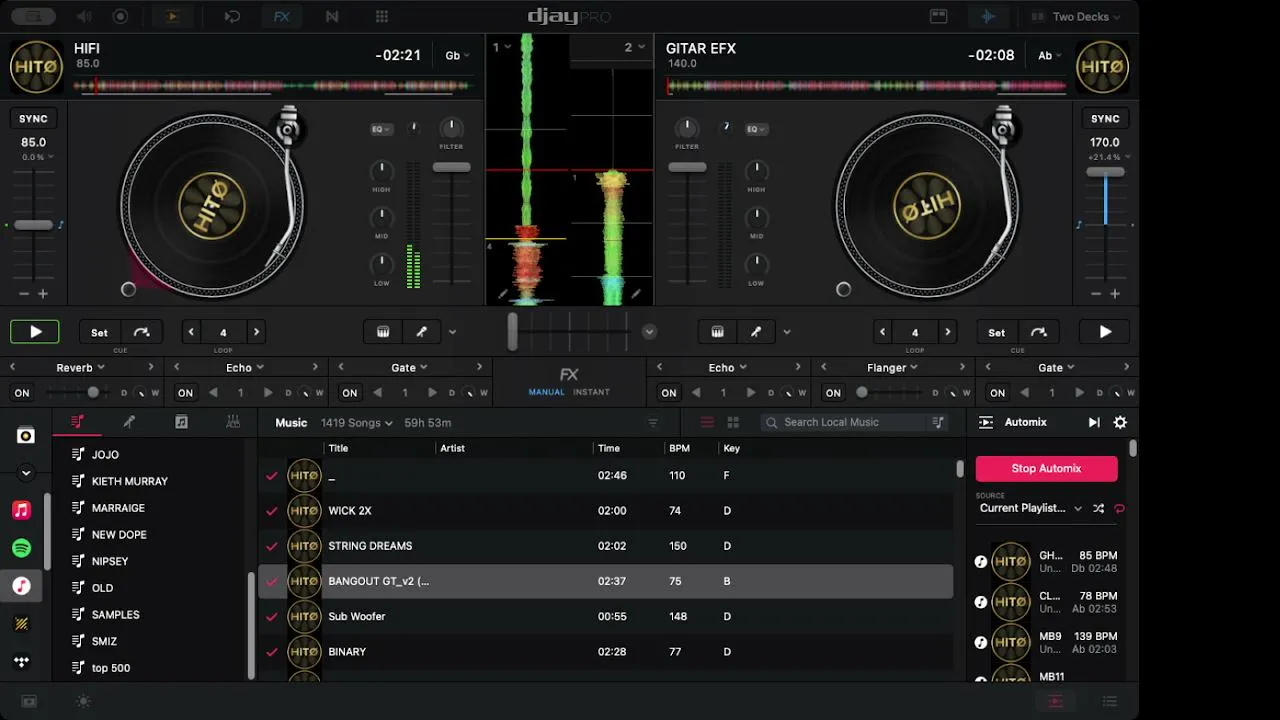Click the record icon in the top toolbar
Image resolution: width=1280 pixels, height=720 pixels.
pyautogui.click(x=121, y=16)
